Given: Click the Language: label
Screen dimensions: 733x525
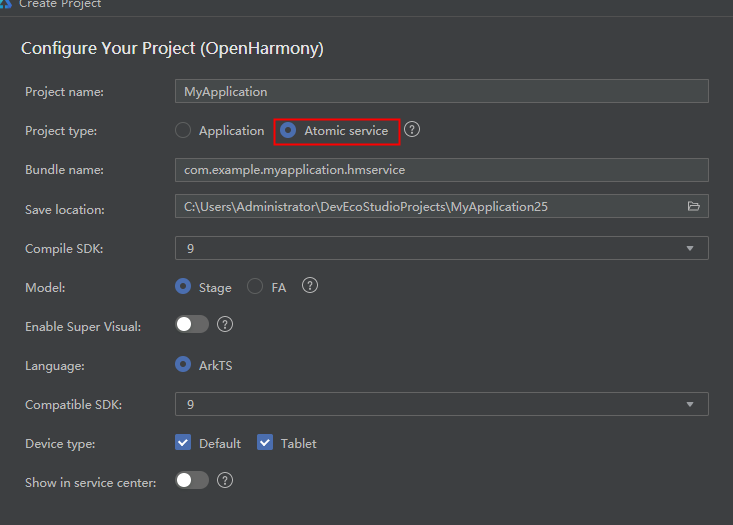Looking at the screenshot, I should click(55, 366).
